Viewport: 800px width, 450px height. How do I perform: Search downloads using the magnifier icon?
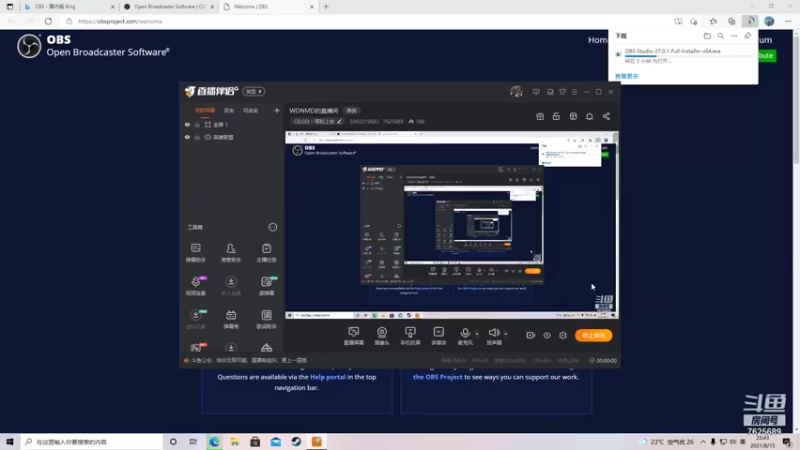coord(720,36)
